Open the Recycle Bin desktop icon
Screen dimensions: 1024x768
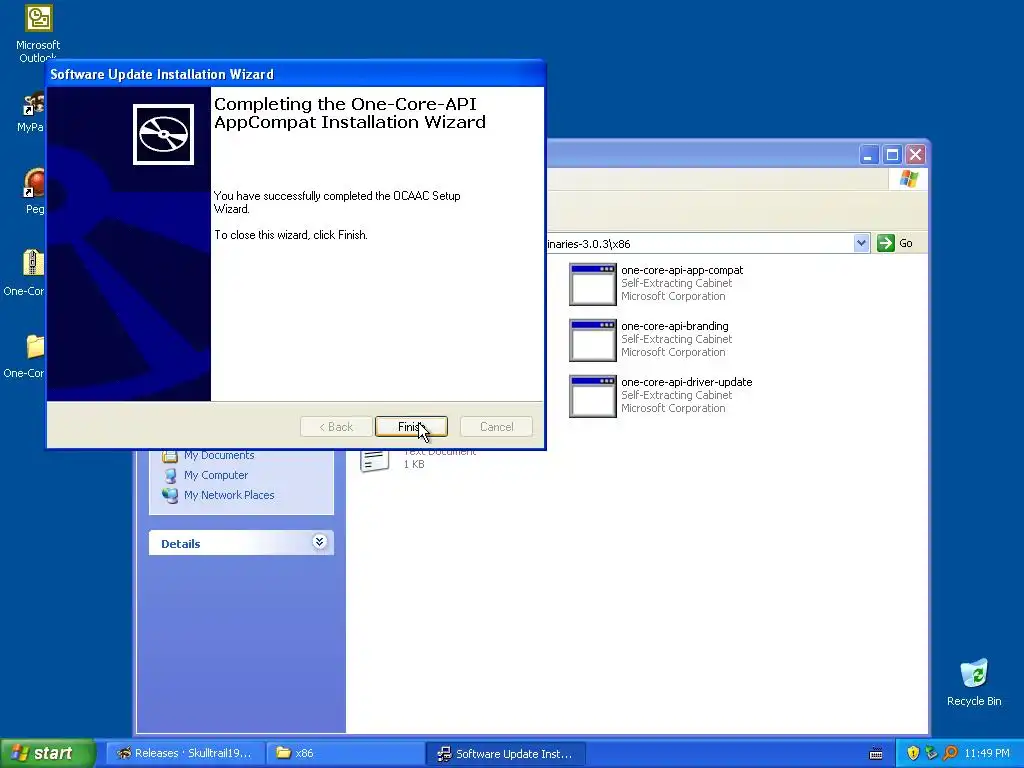tap(974, 675)
